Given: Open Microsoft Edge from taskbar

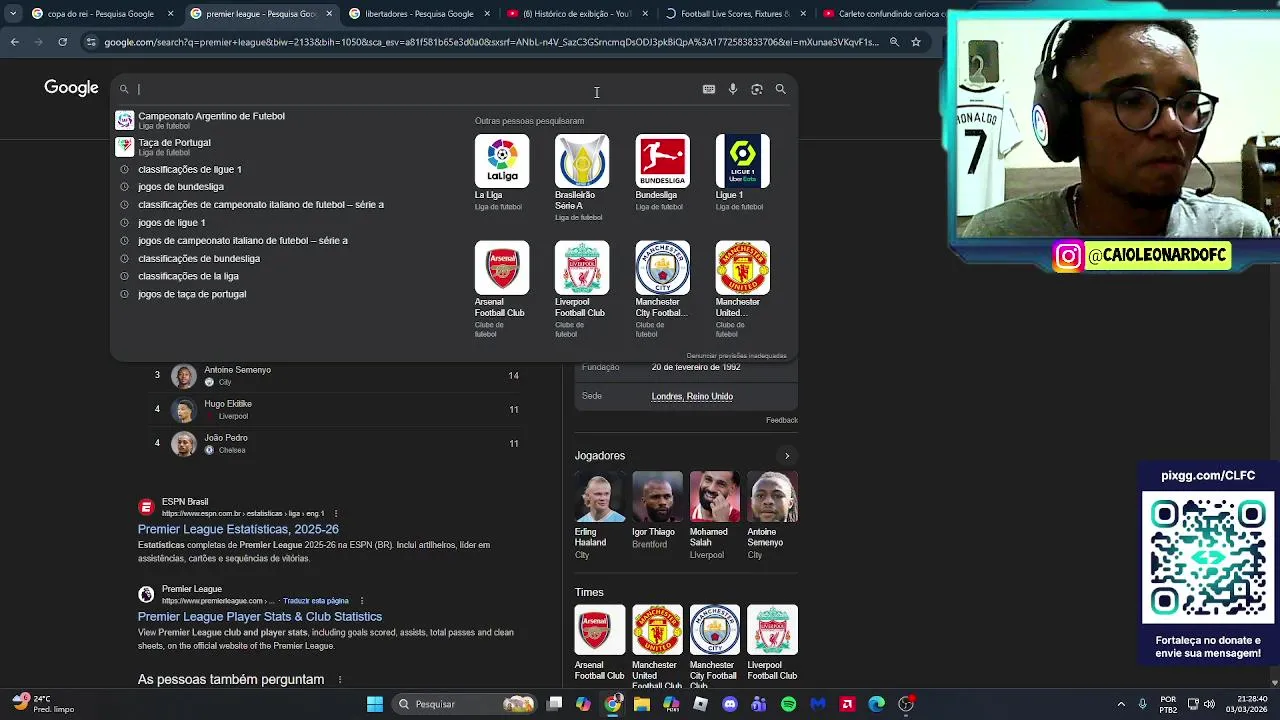Looking at the screenshot, I should click(x=876, y=704).
